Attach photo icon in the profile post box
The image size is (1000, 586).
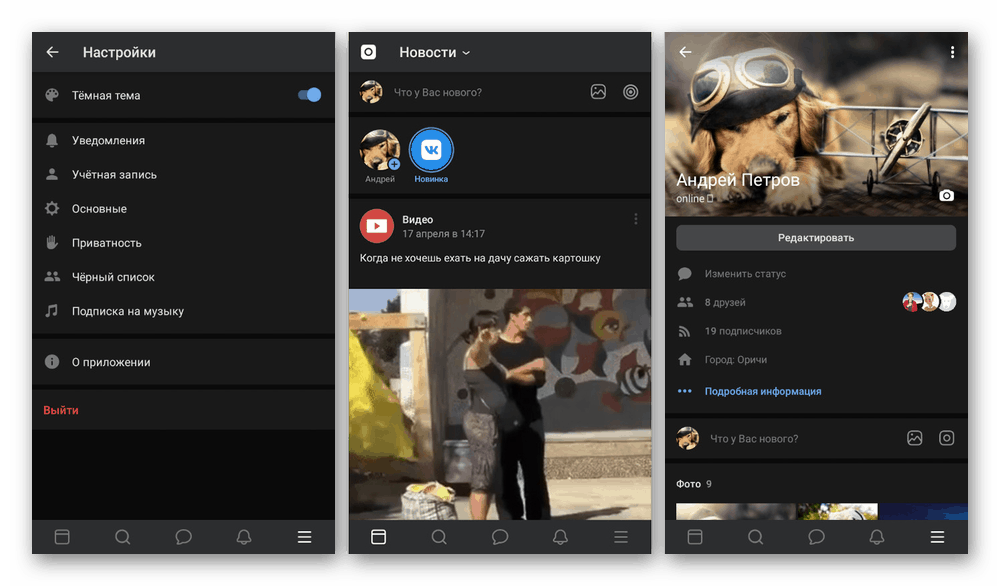click(915, 438)
